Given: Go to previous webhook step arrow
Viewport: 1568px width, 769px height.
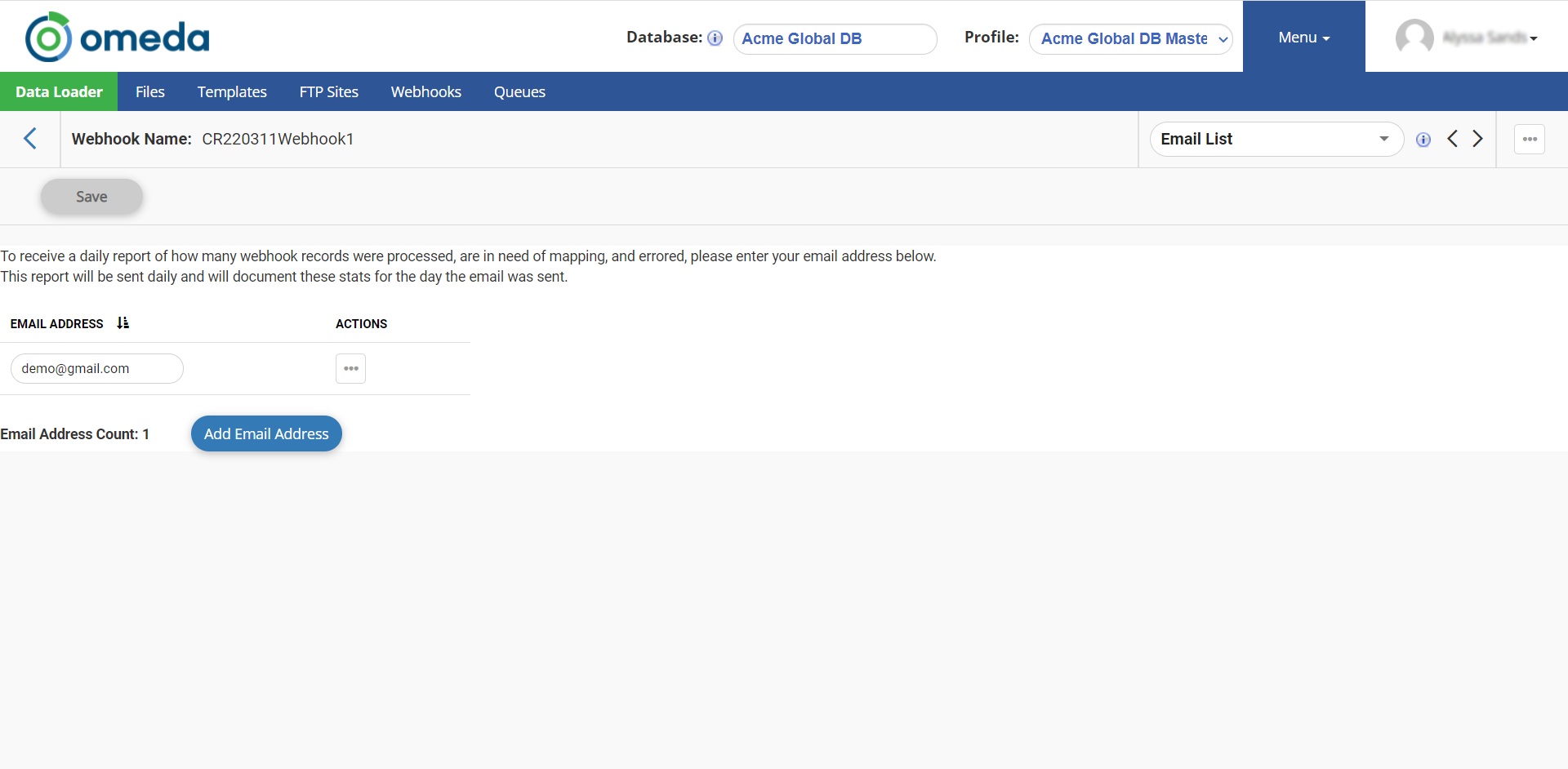Looking at the screenshot, I should 1452,139.
